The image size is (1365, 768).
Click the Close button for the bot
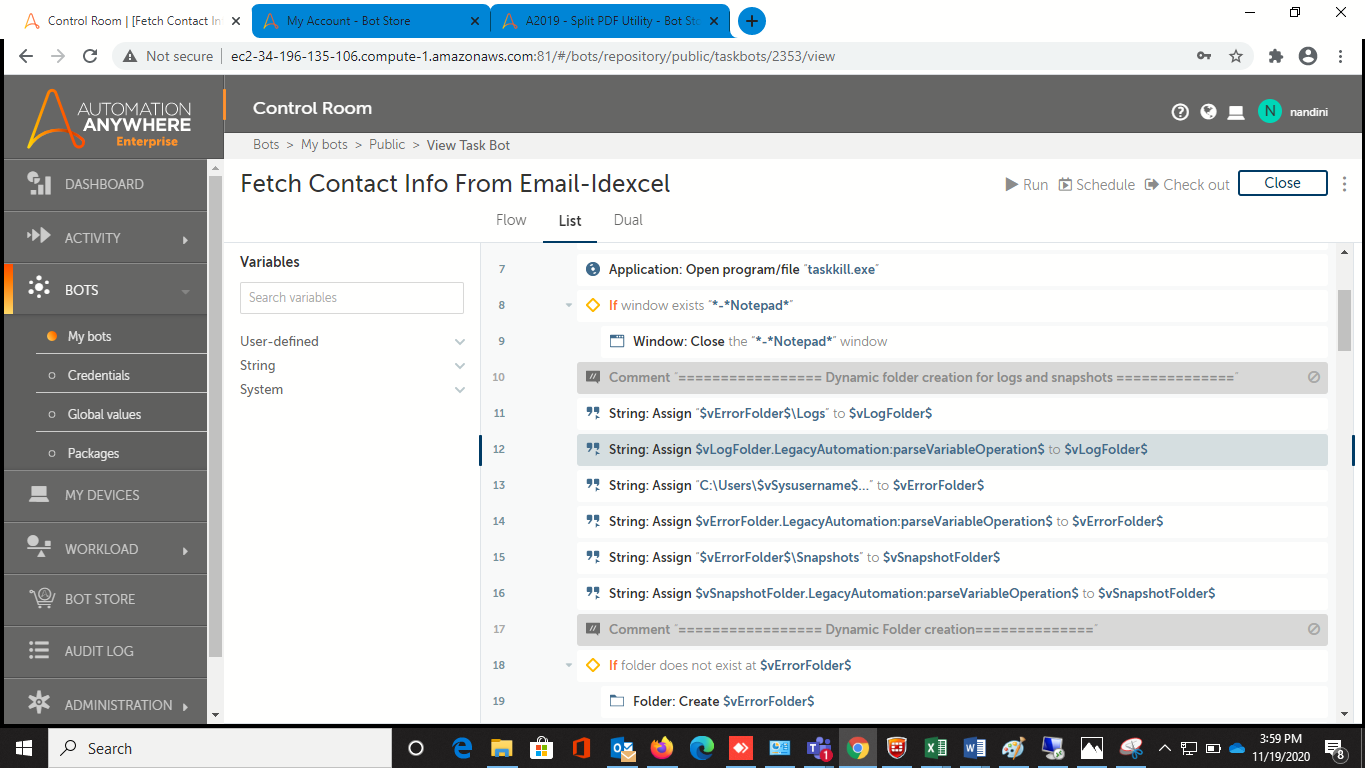click(x=1282, y=183)
